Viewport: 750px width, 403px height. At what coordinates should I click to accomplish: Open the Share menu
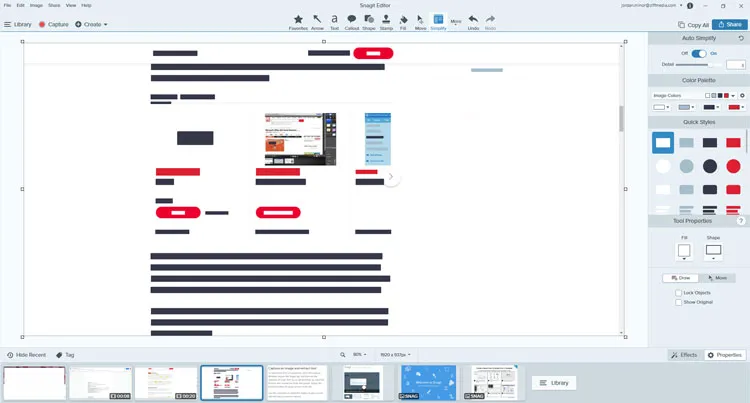pyautogui.click(x=54, y=5)
